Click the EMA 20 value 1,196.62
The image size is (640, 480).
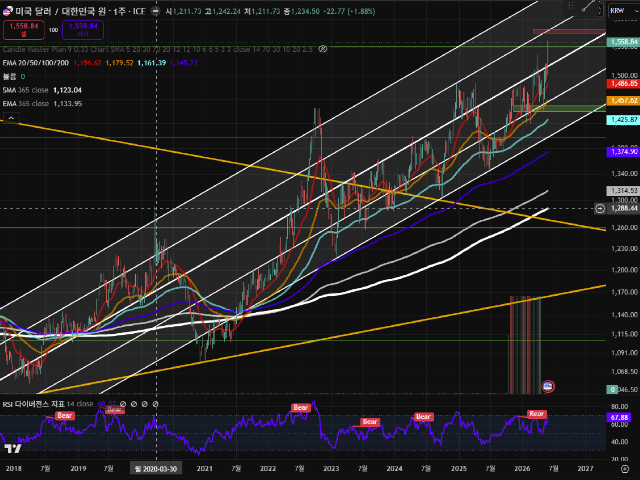tap(87, 63)
